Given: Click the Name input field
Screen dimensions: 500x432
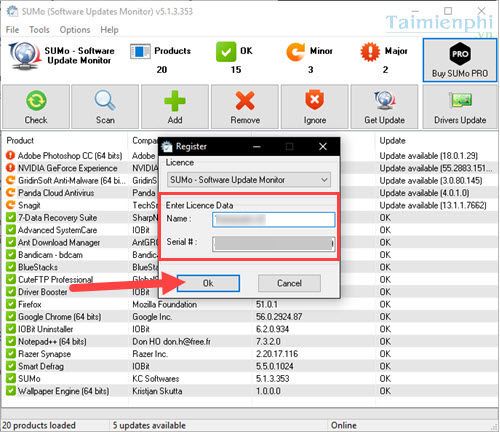Looking at the screenshot, I should [x=273, y=220].
